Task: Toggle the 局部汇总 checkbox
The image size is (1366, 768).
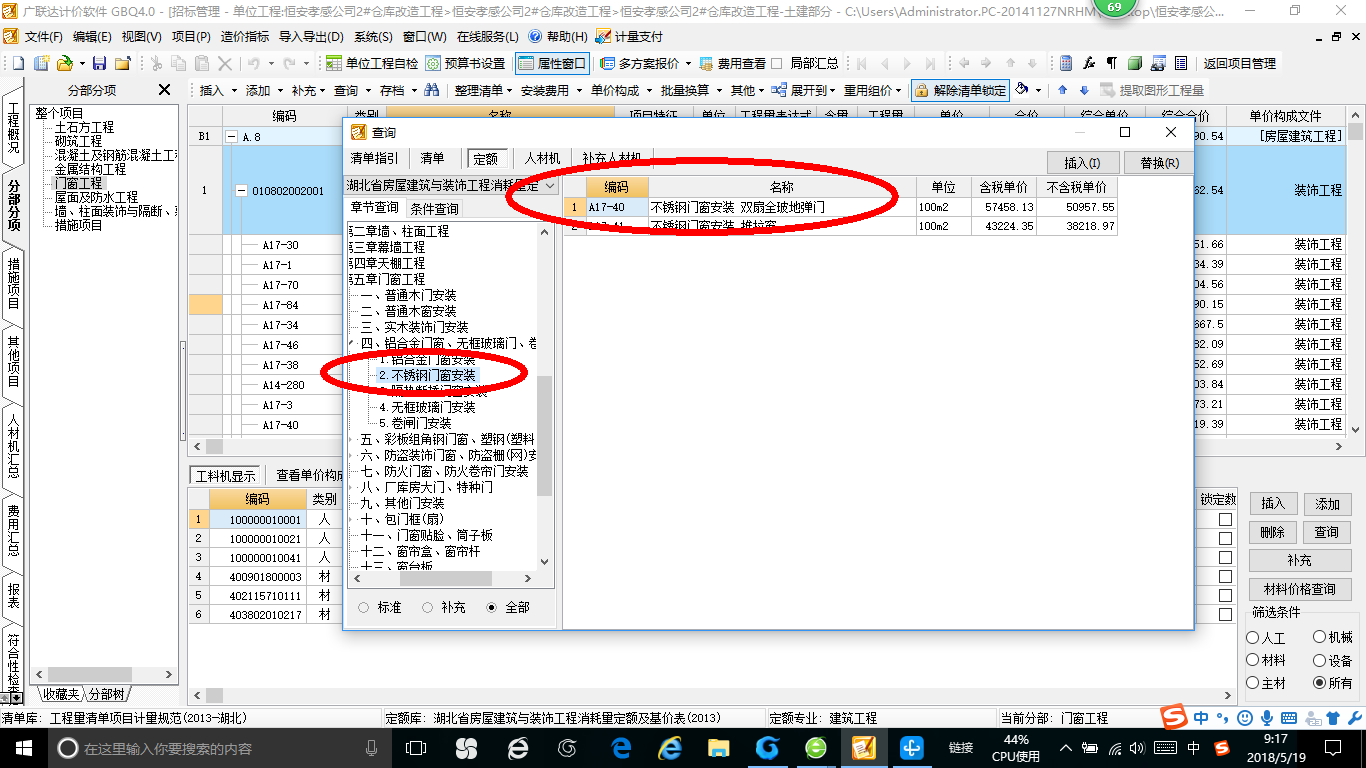Action: tap(776, 63)
